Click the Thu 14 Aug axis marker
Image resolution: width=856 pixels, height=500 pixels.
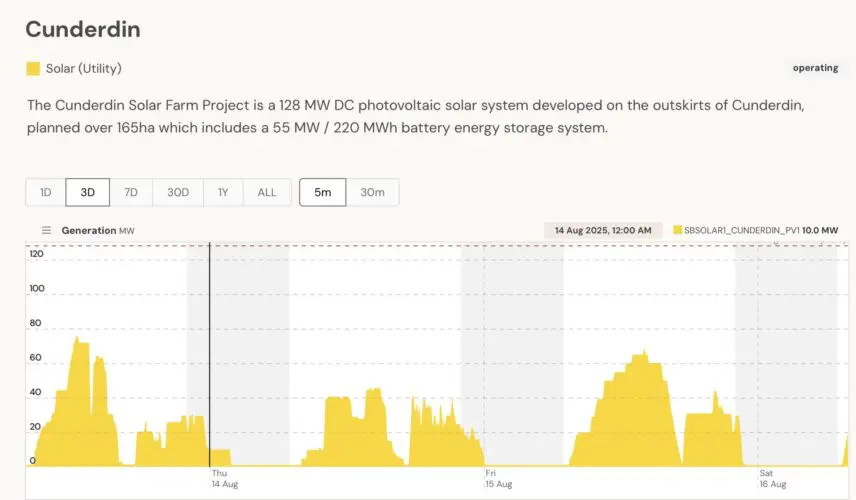click(x=224, y=478)
